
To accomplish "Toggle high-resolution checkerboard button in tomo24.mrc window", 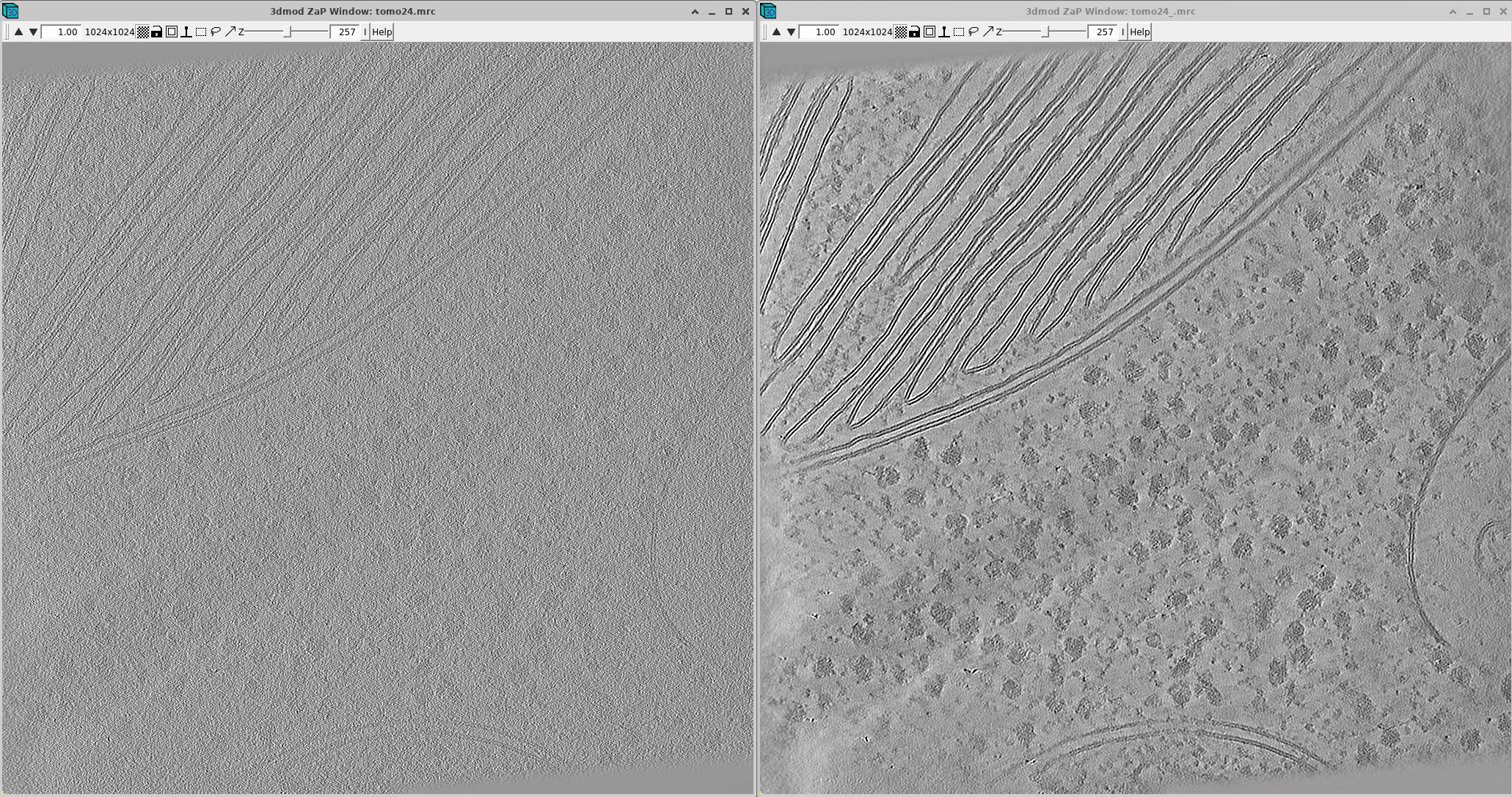I will pyautogui.click(x=143, y=32).
